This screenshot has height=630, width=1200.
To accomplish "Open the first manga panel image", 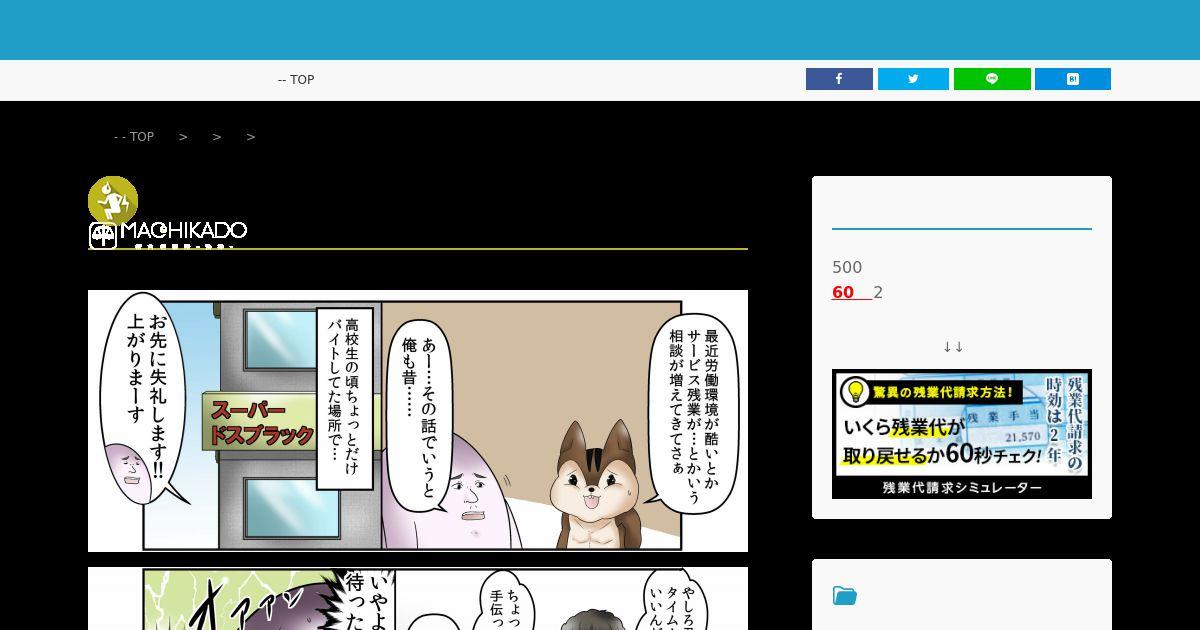I will point(418,421).
